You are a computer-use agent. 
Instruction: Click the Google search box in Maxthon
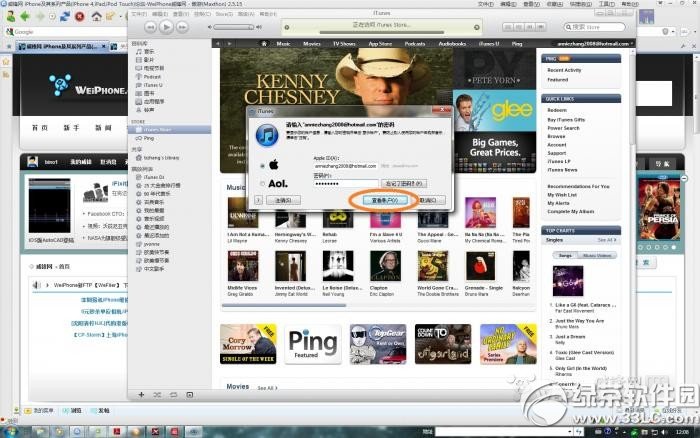[x=67, y=32]
